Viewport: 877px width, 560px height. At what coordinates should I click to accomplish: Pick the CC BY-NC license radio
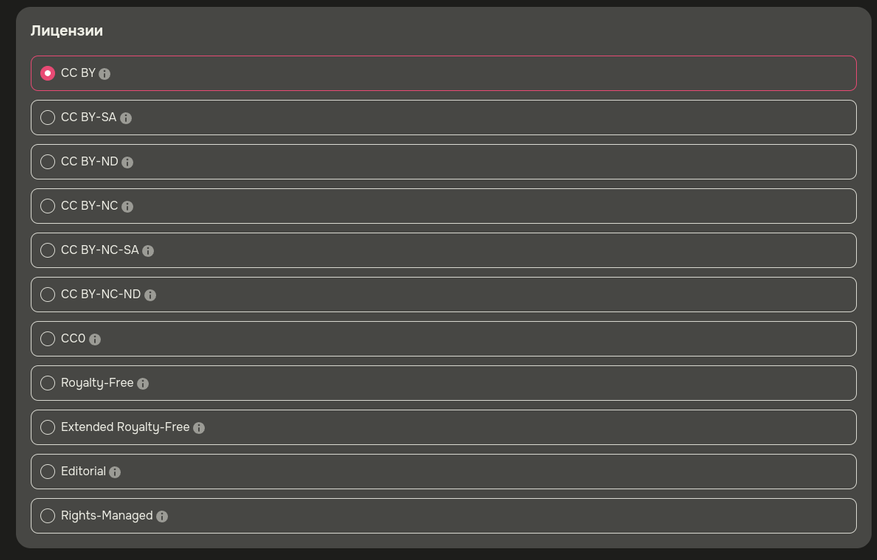point(47,206)
